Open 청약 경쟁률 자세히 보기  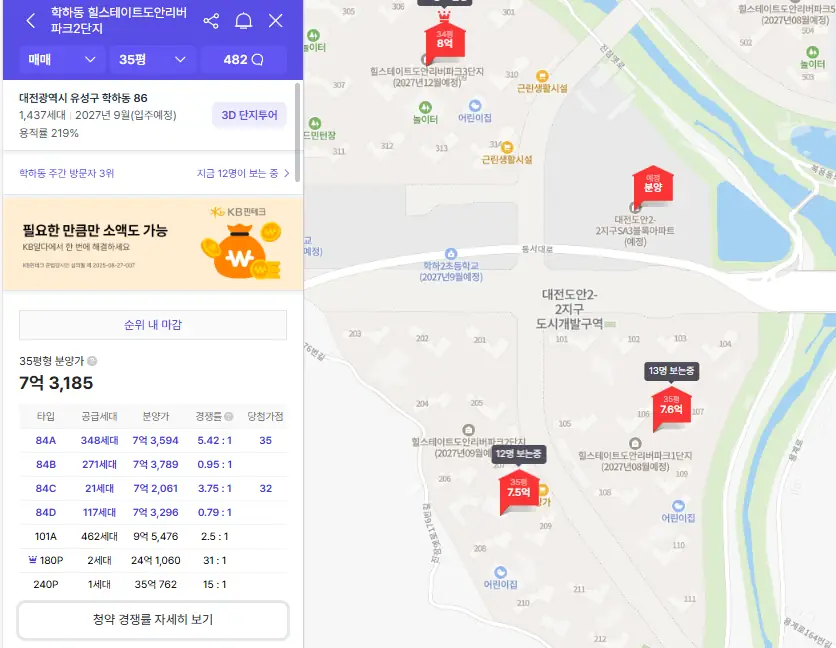pyautogui.click(x=152, y=620)
